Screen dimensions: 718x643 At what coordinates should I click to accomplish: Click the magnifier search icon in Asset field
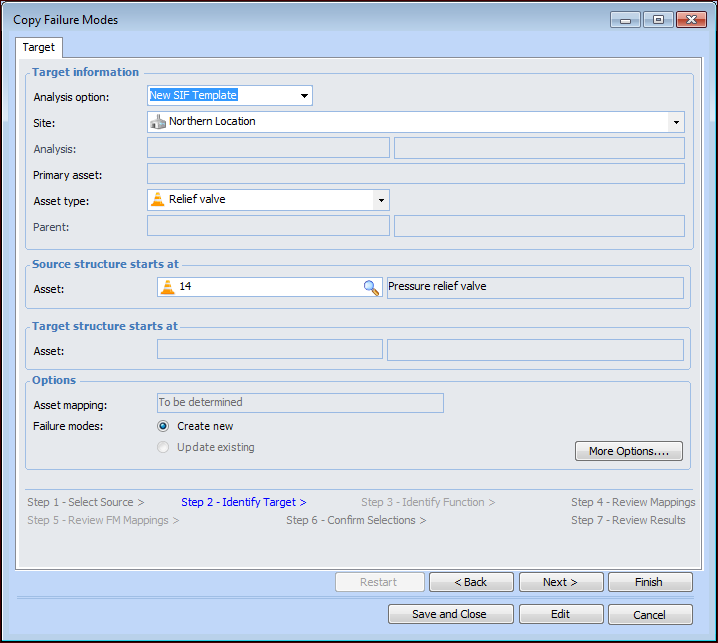370,288
